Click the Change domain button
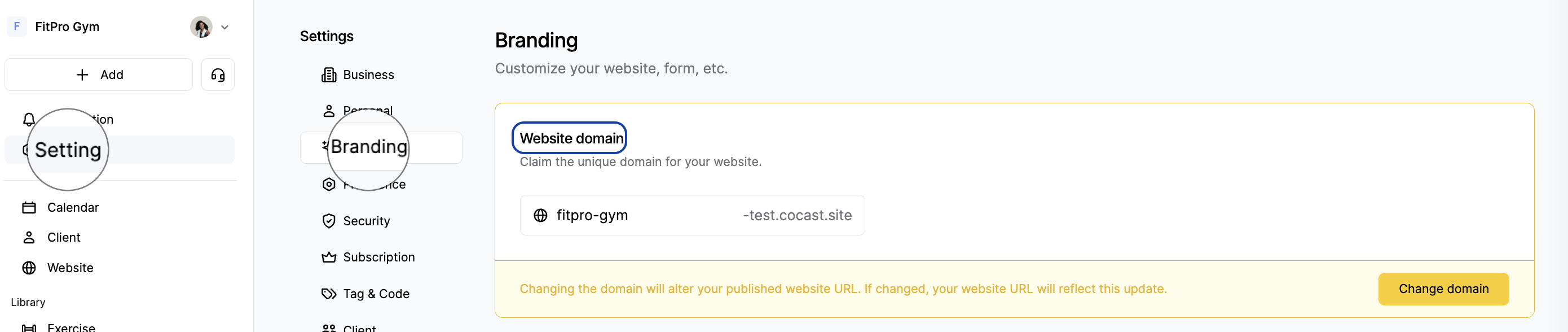Image resolution: width=1568 pixels, height=332 pixels. pos(1444,288)
